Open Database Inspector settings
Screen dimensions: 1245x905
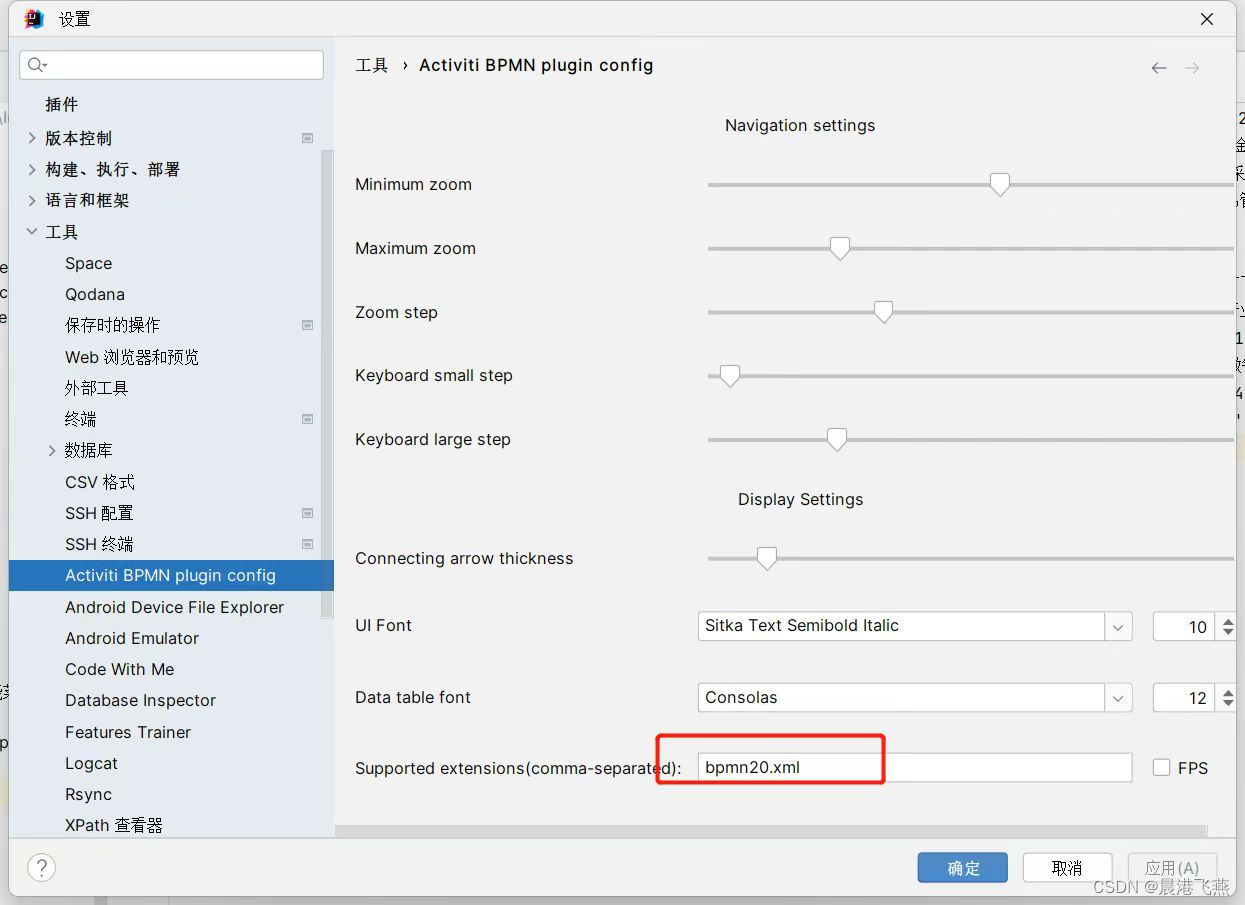click(140, 700)
